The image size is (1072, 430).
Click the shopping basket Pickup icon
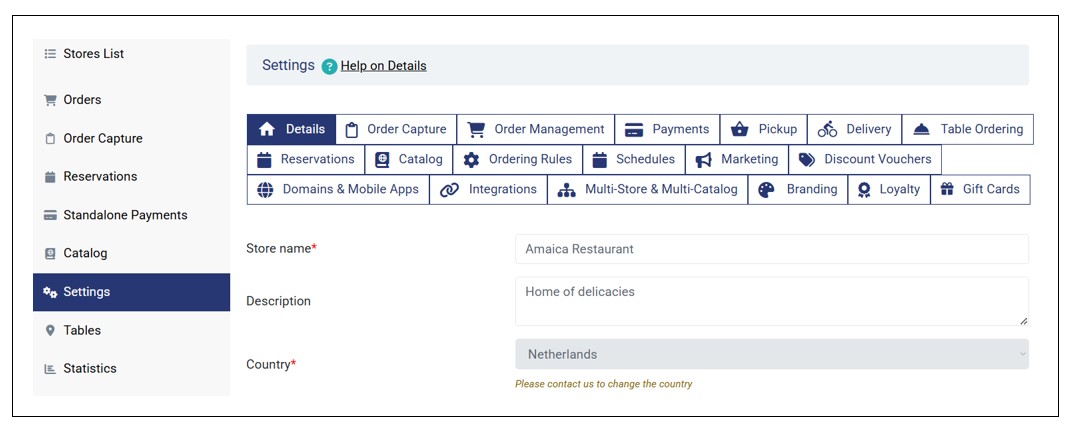[739, 129]
